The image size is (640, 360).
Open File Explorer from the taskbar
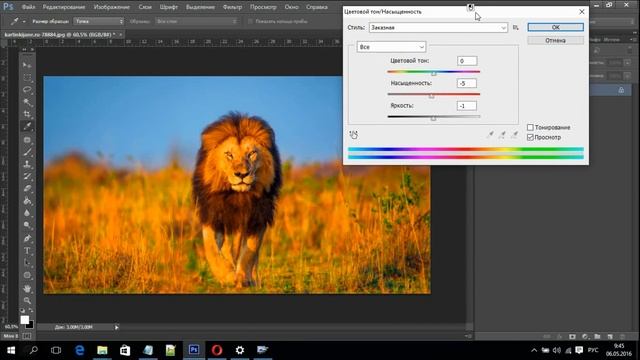coord(102,350)
